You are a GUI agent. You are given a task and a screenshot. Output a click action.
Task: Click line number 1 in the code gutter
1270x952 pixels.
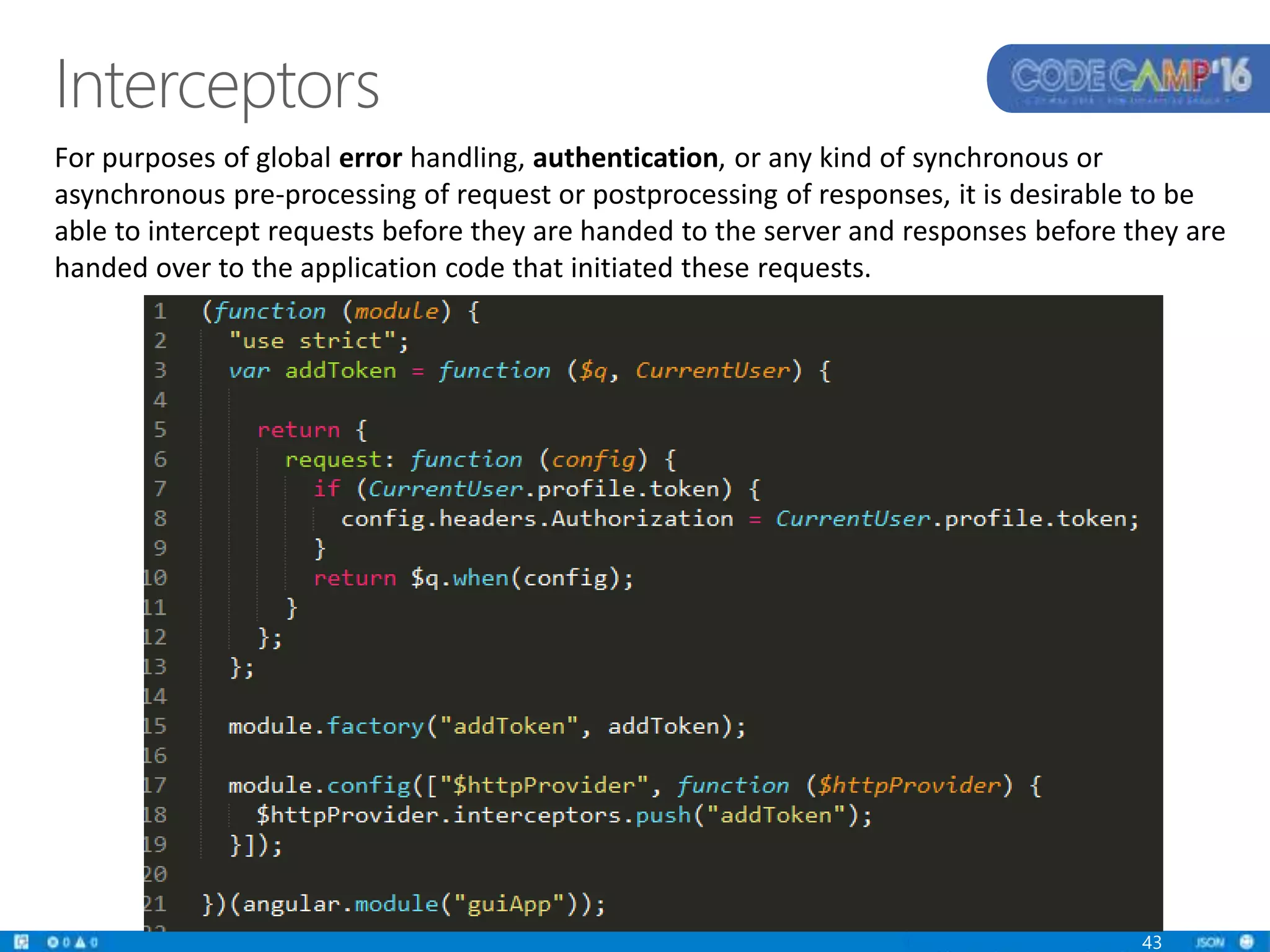tap(160, 311)
